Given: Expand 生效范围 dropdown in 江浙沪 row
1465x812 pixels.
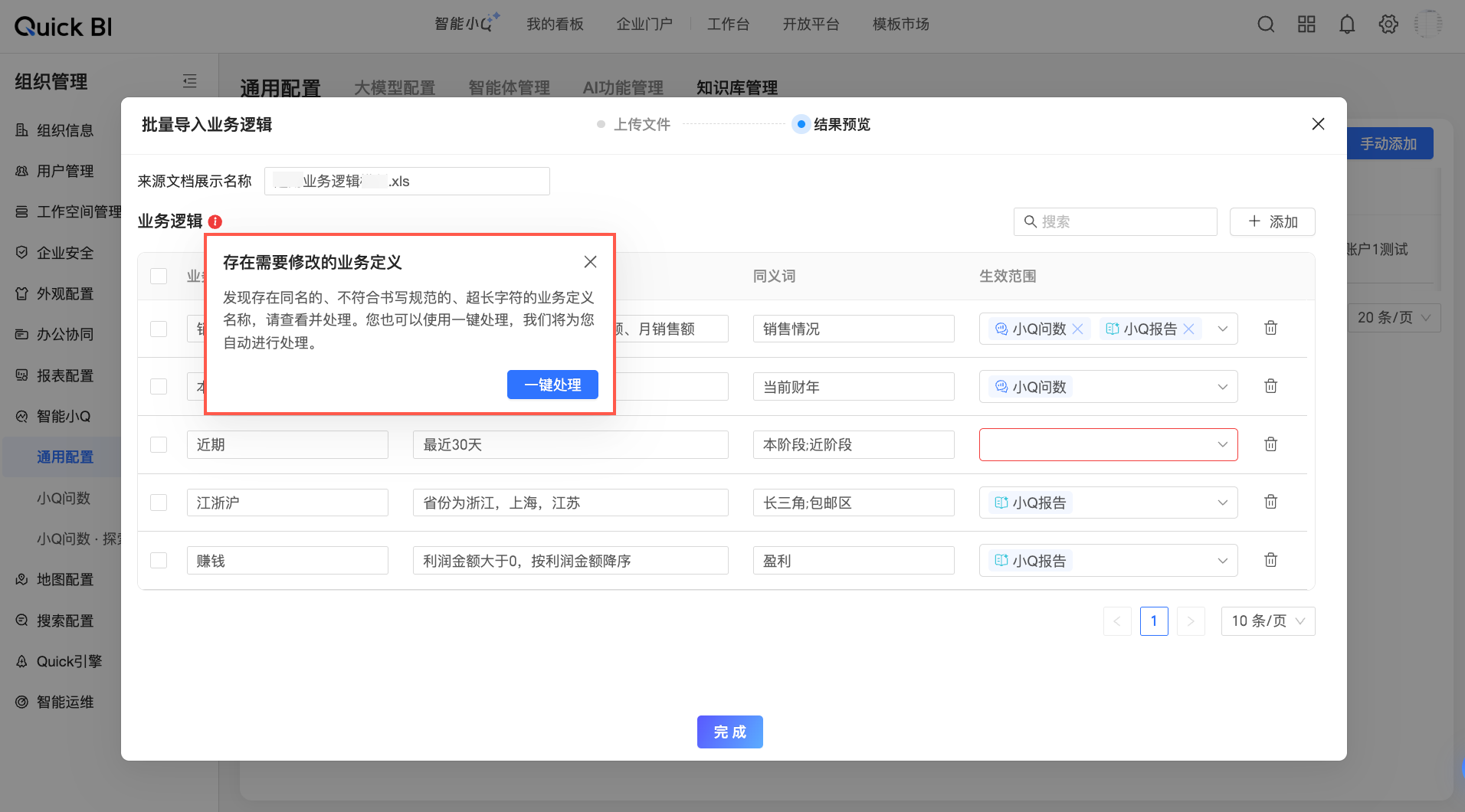Looking at the screenshot, I should tap(1223, 503).
